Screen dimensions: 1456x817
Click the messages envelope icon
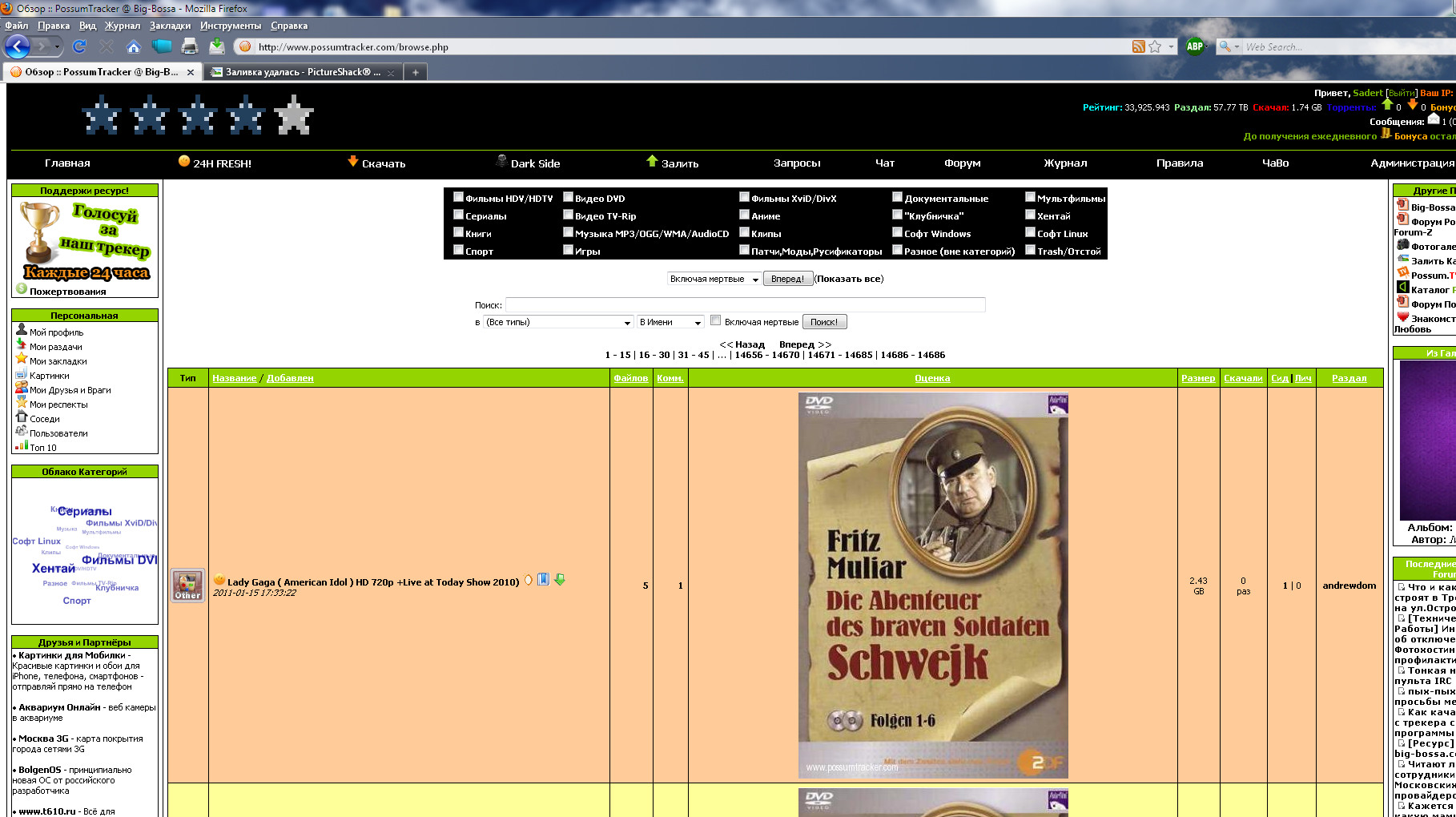[1434, 119]
